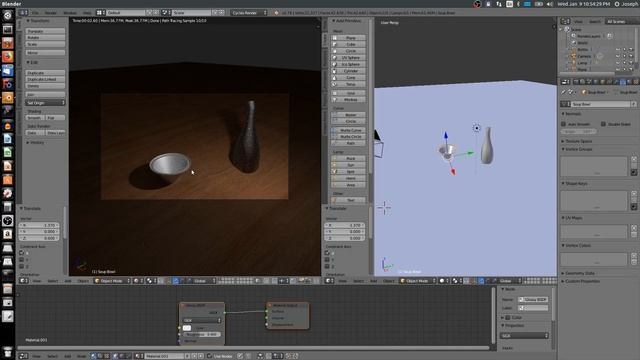Toggle Z constraint axis in left panel
Screen dimensions: 640x360
pos(22,266)
